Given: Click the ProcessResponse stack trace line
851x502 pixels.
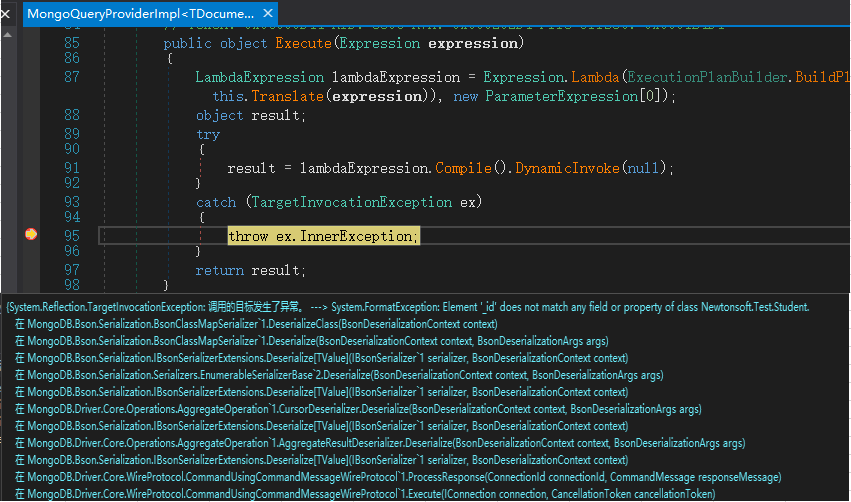Looking at the screenshot, I should (398, 477).
